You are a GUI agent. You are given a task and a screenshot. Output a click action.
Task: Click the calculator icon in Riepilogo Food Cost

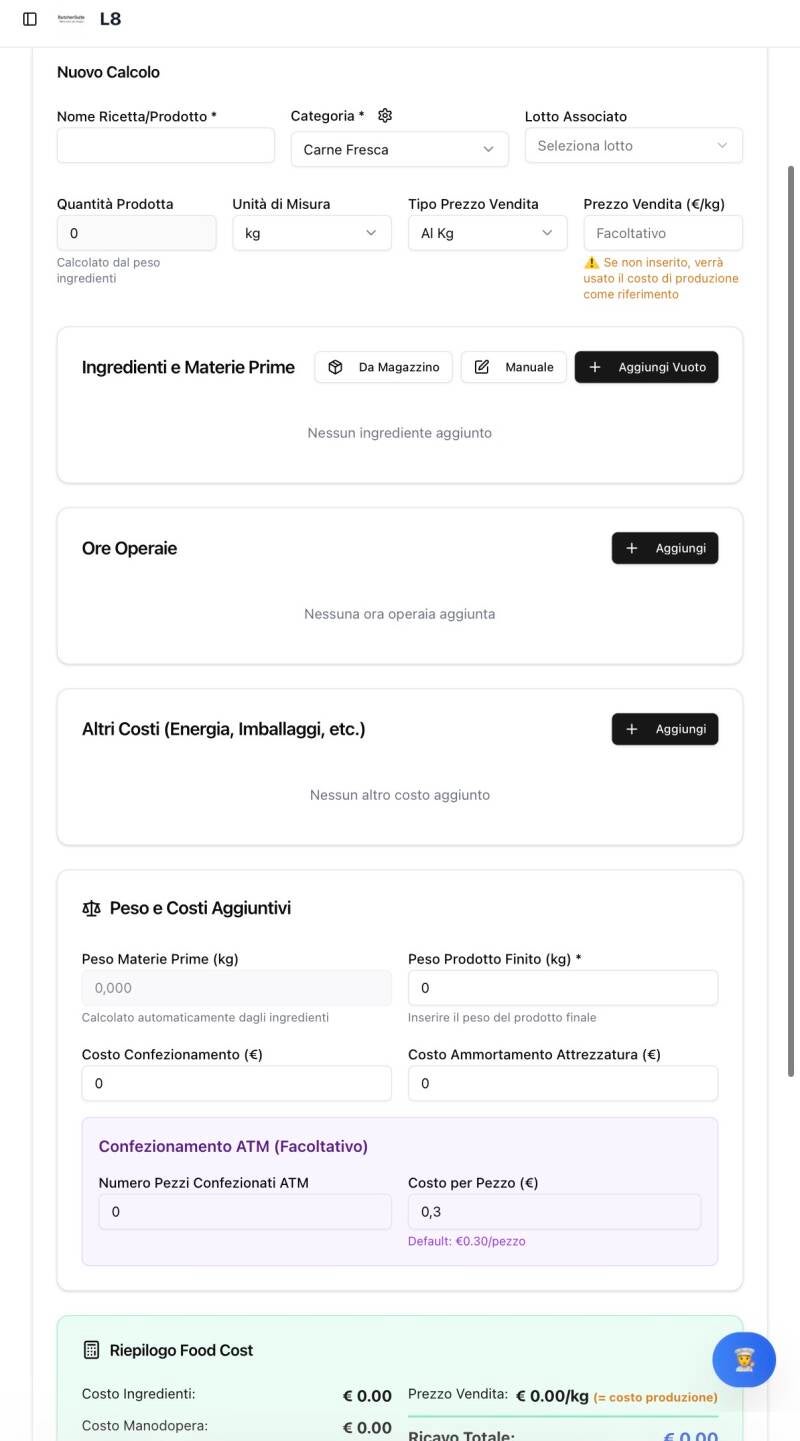(92, 1350)
